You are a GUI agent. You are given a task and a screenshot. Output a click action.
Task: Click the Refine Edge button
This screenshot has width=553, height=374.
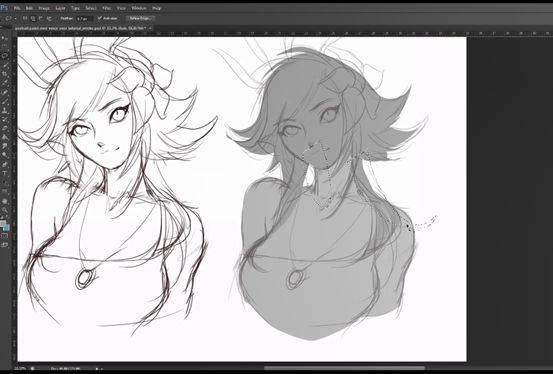click(x=140, y=18)
